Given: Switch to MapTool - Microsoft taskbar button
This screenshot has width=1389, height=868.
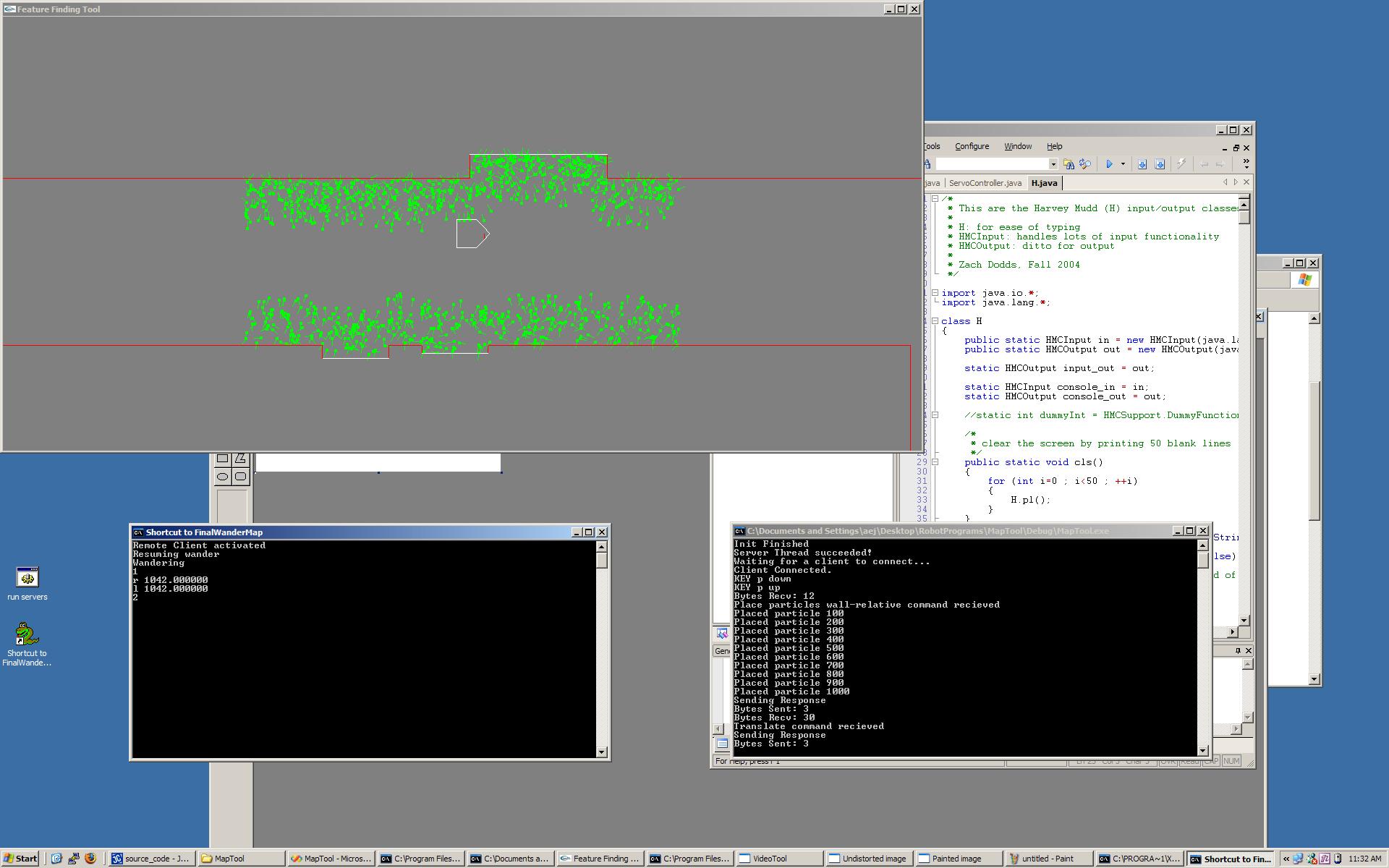Looking at the screenshot, I should [x=331, y=859].
